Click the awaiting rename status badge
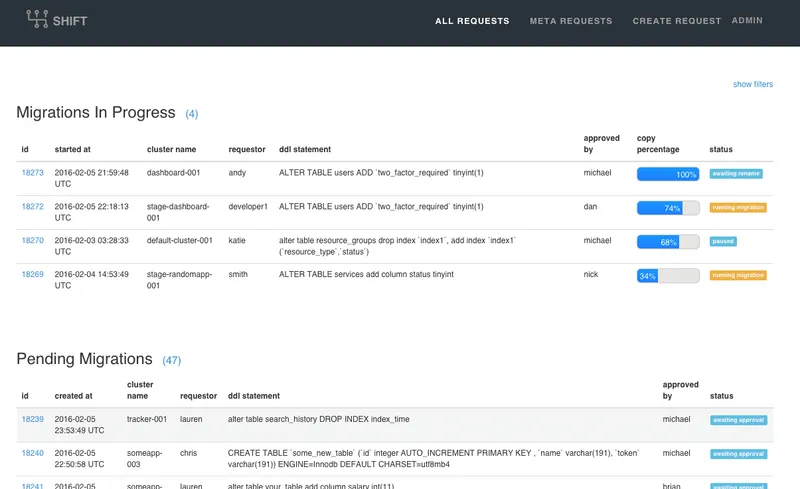This screenshot has width=800, height=489. pyautogui.click(x=736, y=174)
